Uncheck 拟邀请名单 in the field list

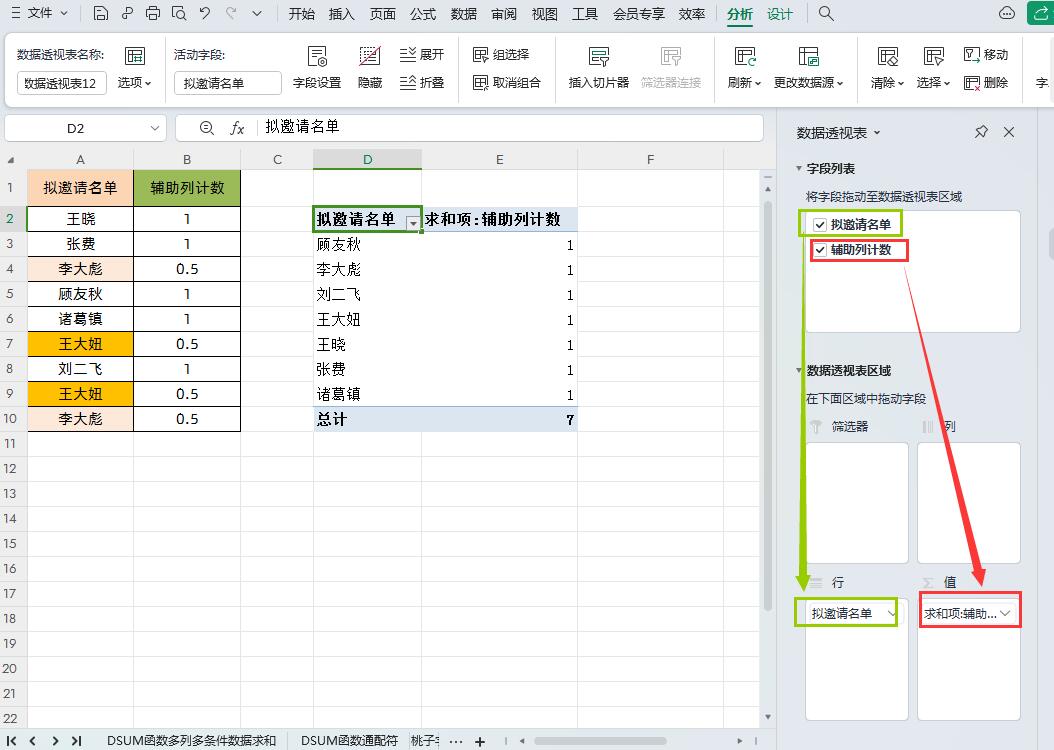coord(819,224)
